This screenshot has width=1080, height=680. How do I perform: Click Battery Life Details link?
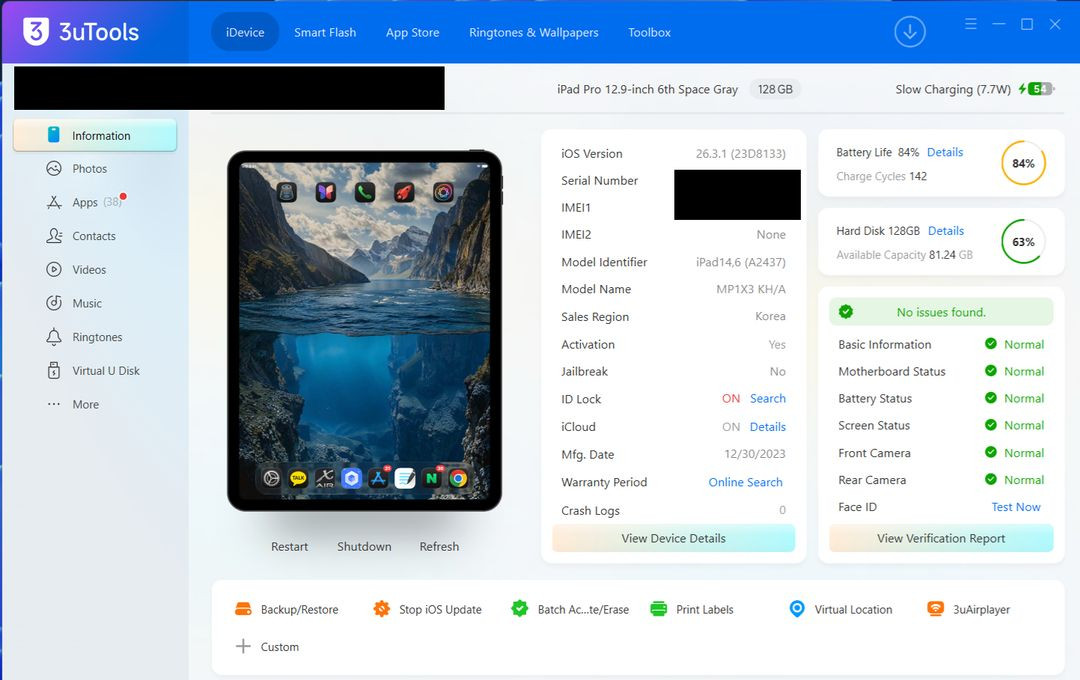point(944,152)
